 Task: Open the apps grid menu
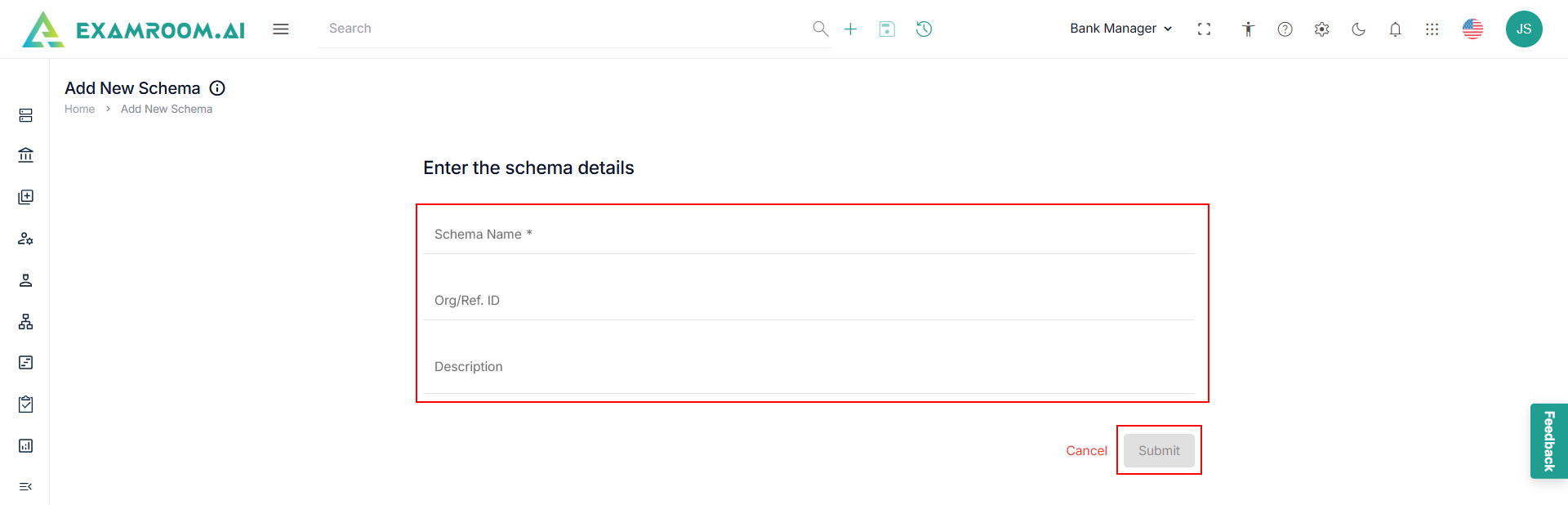1432,29
